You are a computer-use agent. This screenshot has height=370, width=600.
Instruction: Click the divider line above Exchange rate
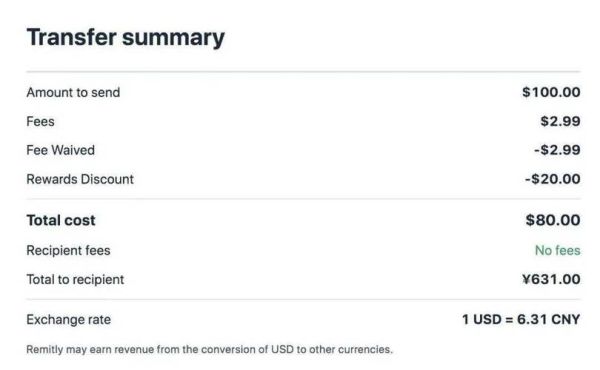click(303, 300)
